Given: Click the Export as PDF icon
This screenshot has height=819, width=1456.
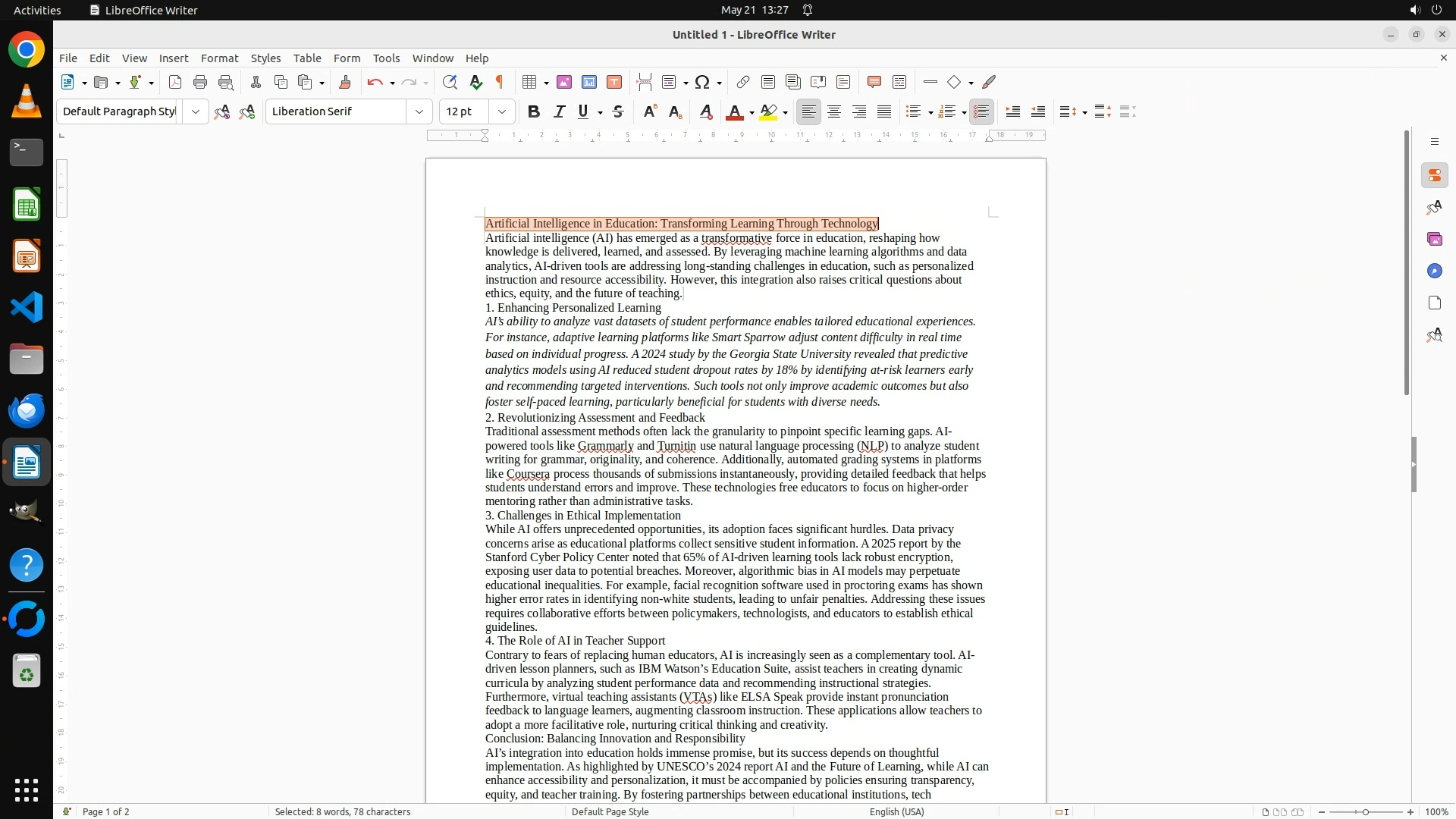Looking at the screenshot, I should pyautogui.click(x=175, y=82).
